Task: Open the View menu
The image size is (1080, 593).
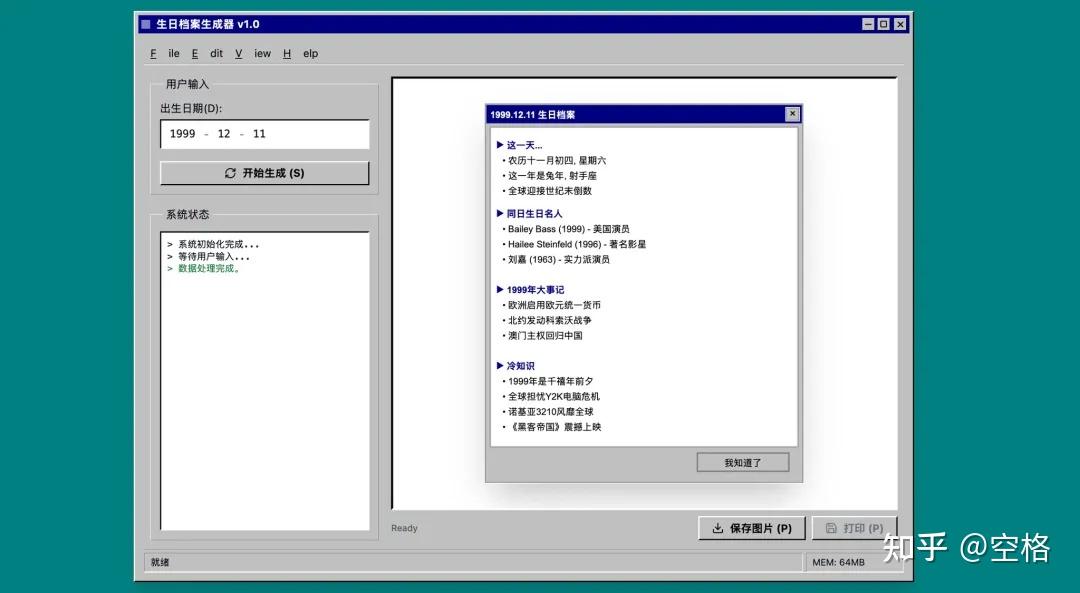Action: point(253,54)
